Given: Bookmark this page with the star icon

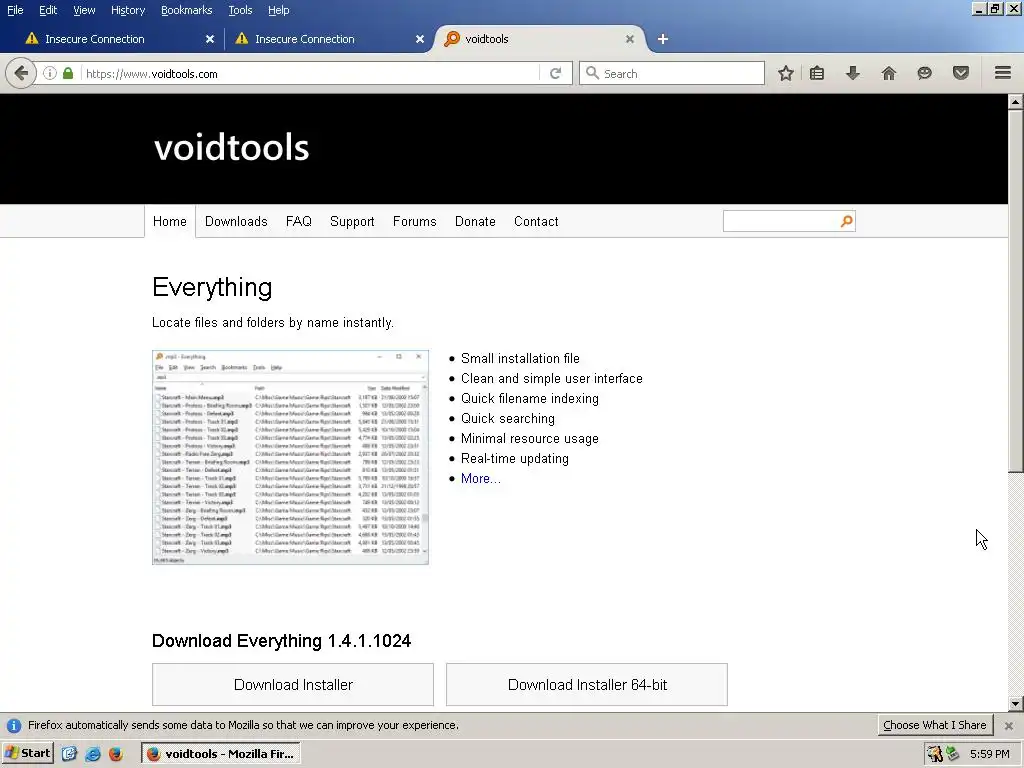Looking at the screenshot, I should pyautogui.click(x=786, y=73).
